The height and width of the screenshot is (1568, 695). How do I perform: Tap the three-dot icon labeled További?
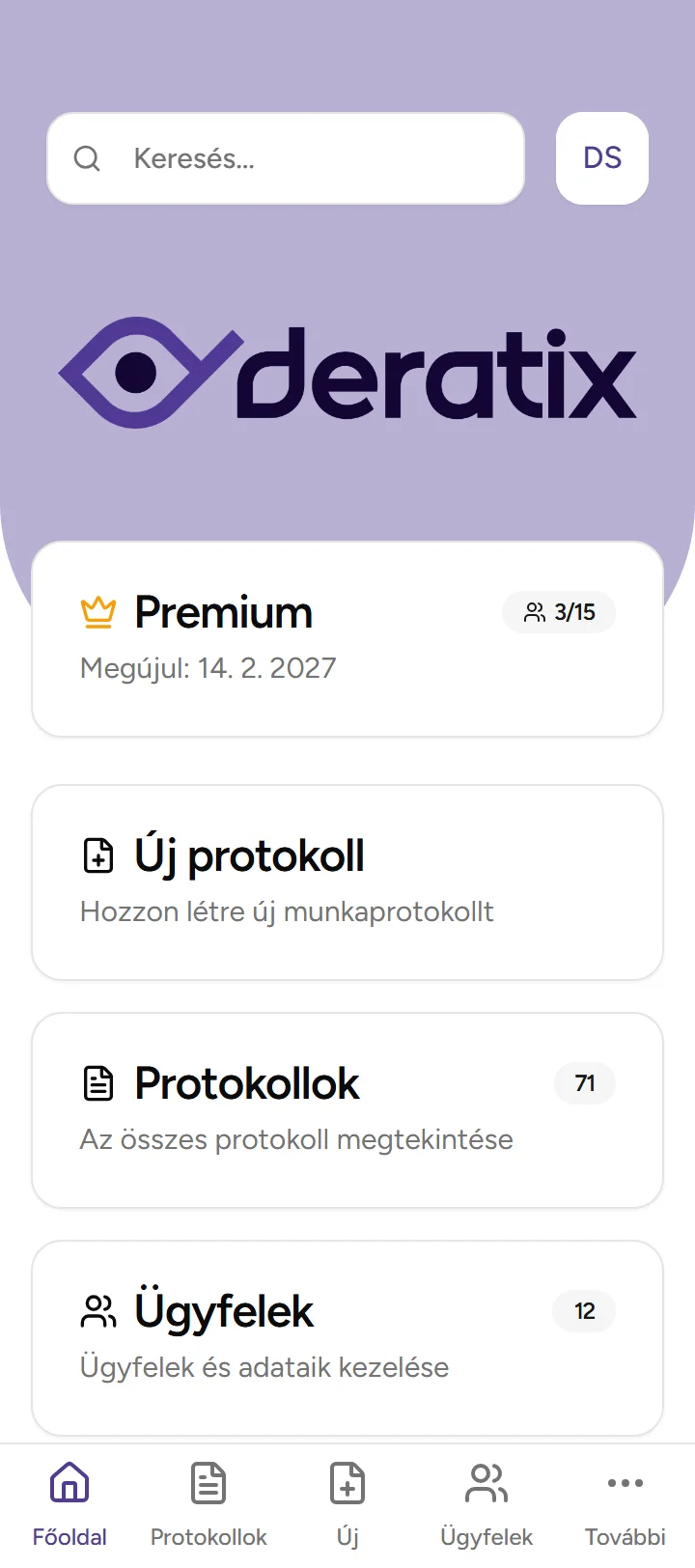(625, 1482)
